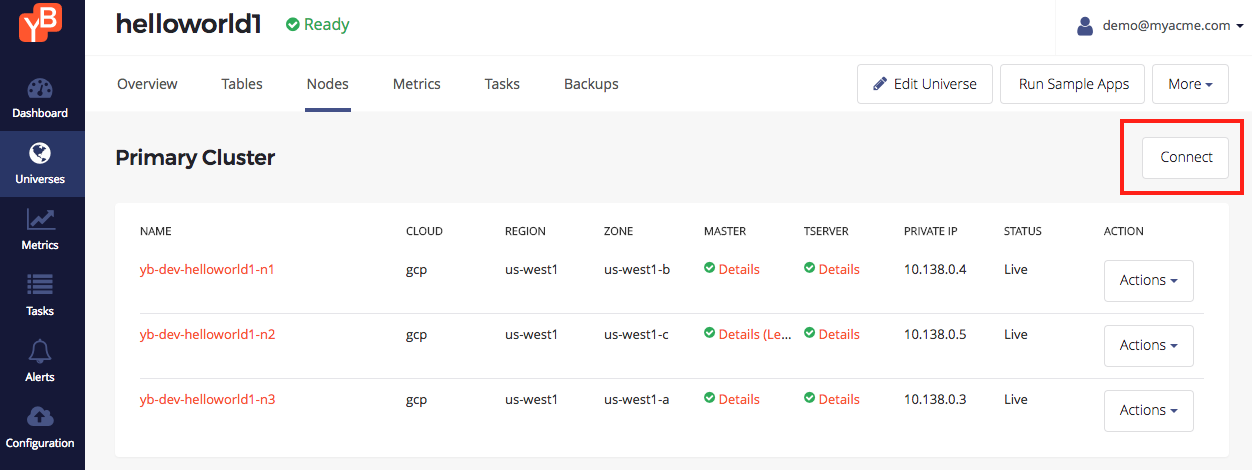The height and width of the screenshot is (470, 1252).
Task: Open the Alerts bell icon
Action: [41, 351]
